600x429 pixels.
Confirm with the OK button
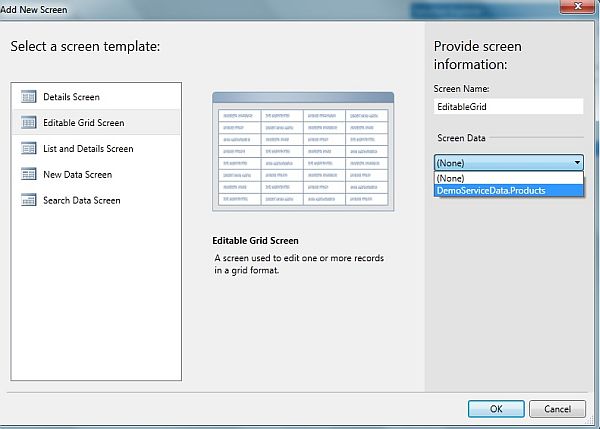click(496, 409)
